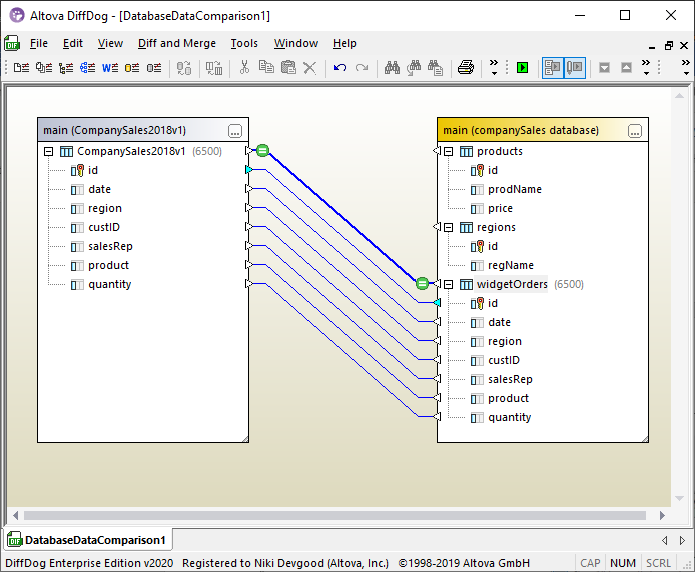This screenshot has width=695, height=572.
Task: Toggle the left-highlighted comparison mode button
Action: click(552, 68)
